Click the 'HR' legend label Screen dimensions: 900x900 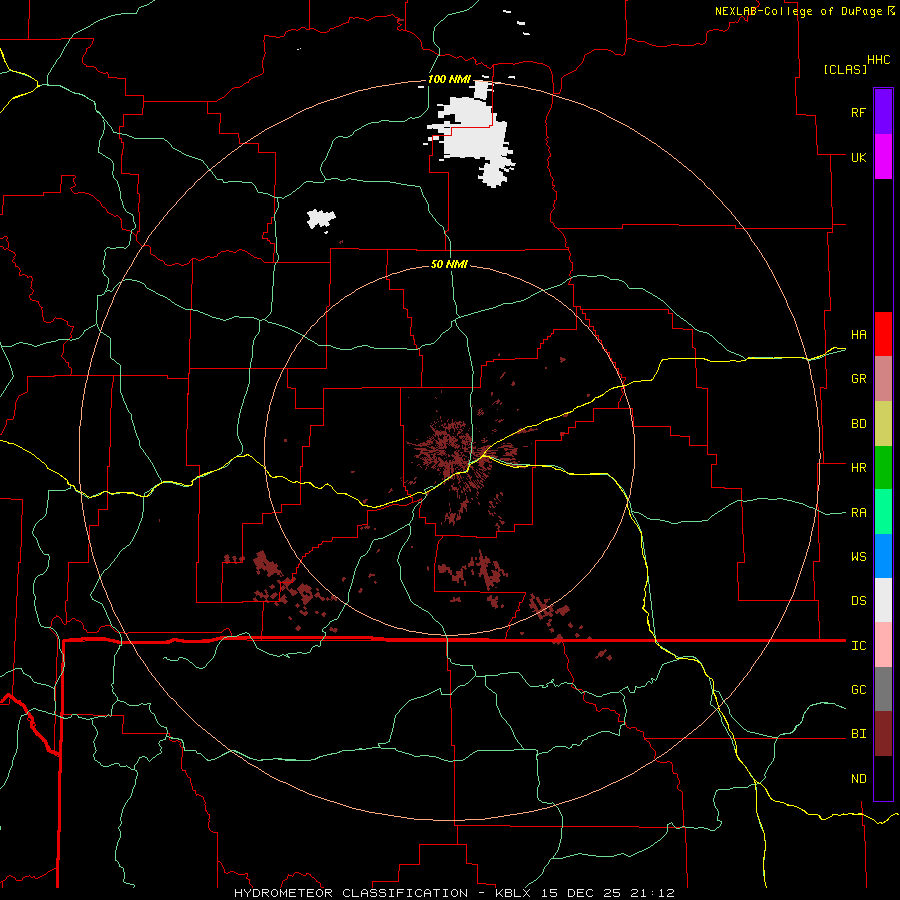click(x=858, y=468)
